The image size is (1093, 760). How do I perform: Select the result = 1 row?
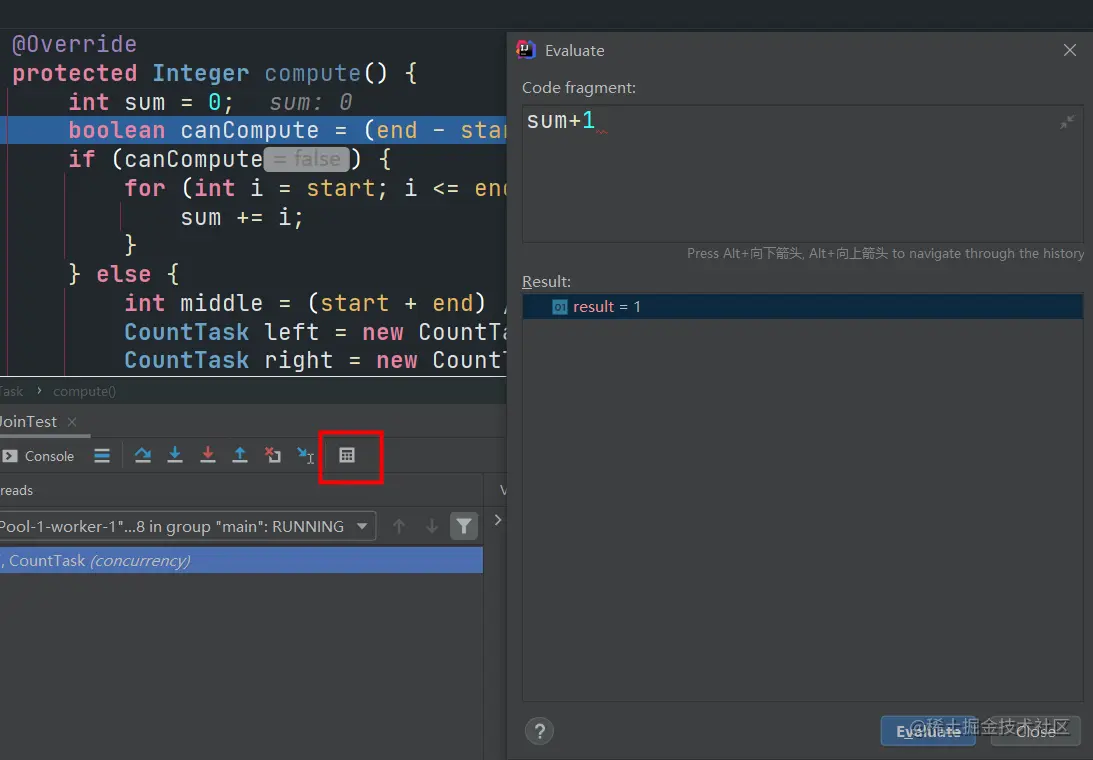(802, 307)
